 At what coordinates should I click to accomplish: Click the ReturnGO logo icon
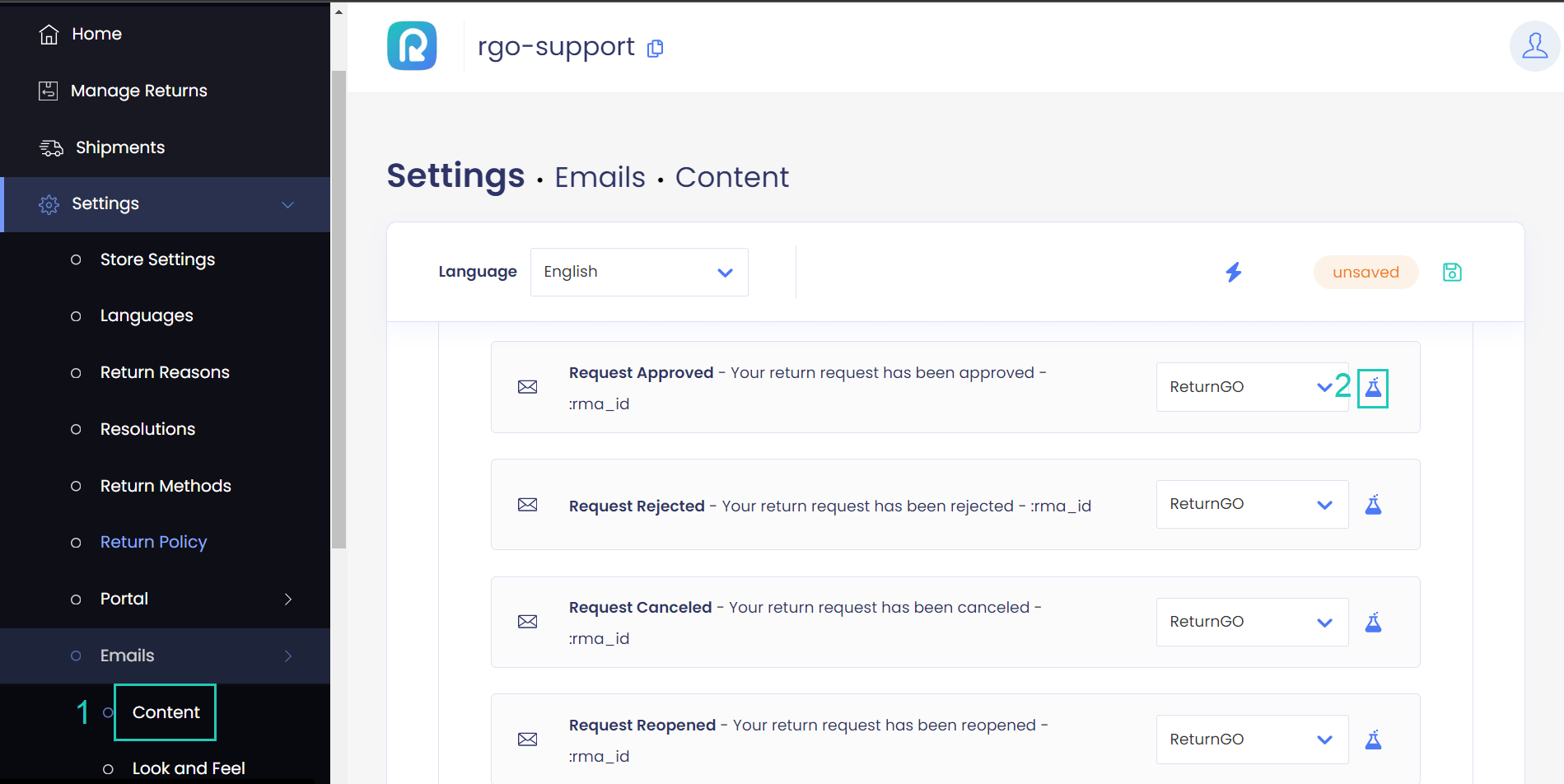(x=412, y=46)
